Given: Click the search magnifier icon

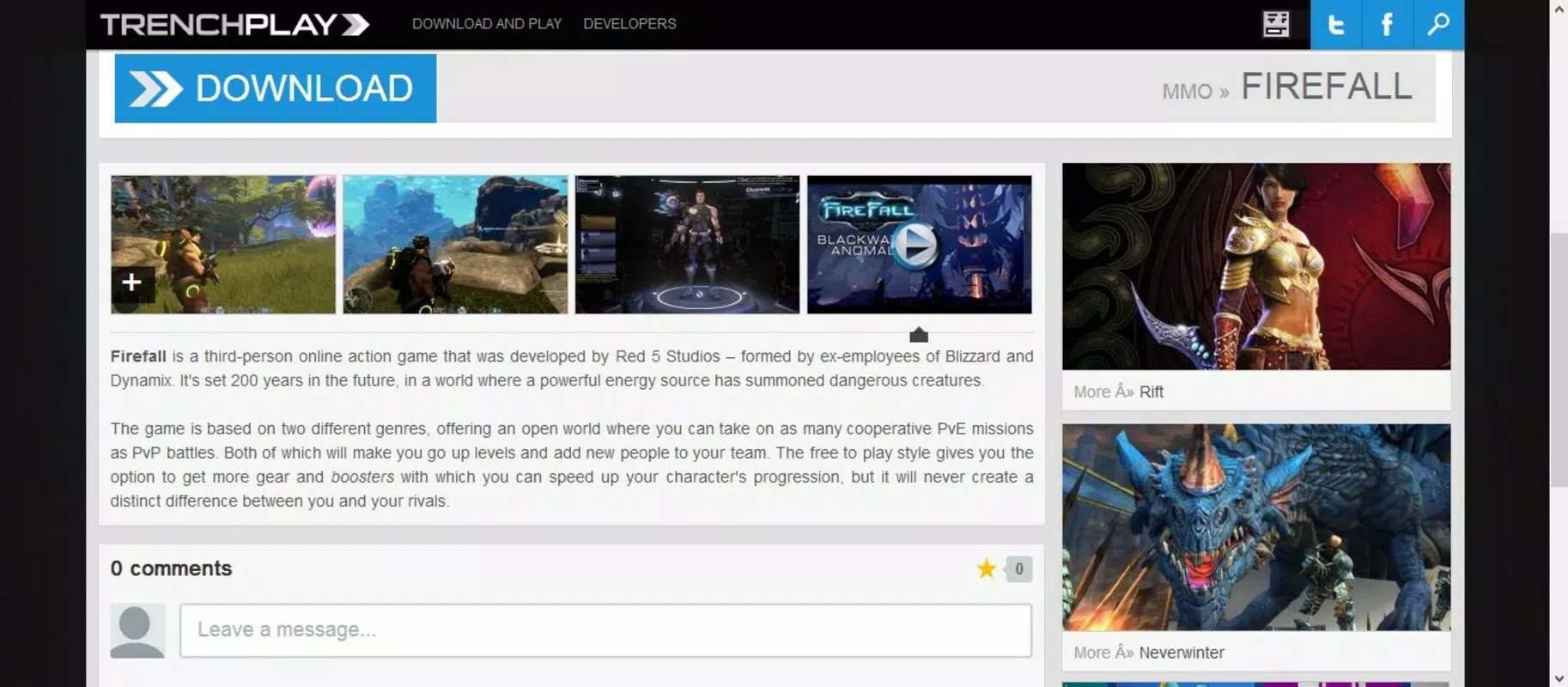Looking at the screenshot, I should point(1438,24).
